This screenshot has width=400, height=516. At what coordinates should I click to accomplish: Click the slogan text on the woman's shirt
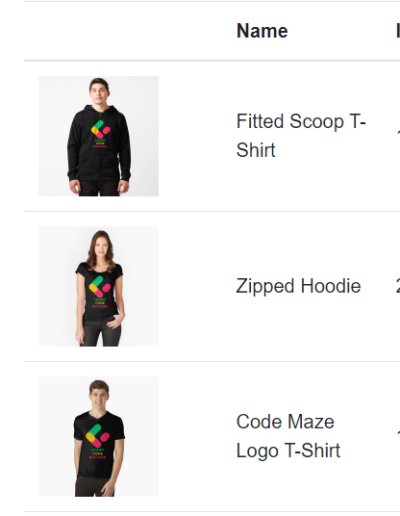click(x=100, y=303)
